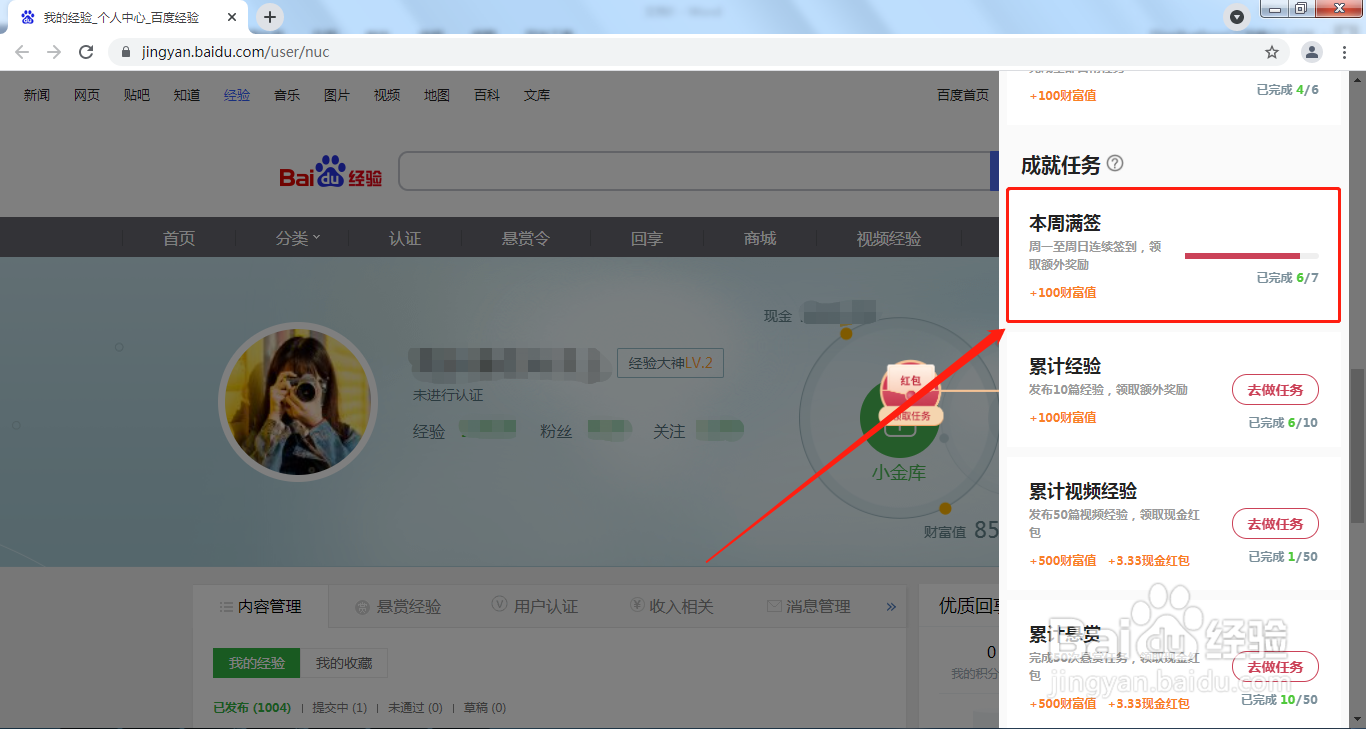Filter by 未通过 (0)

[416, 708]
